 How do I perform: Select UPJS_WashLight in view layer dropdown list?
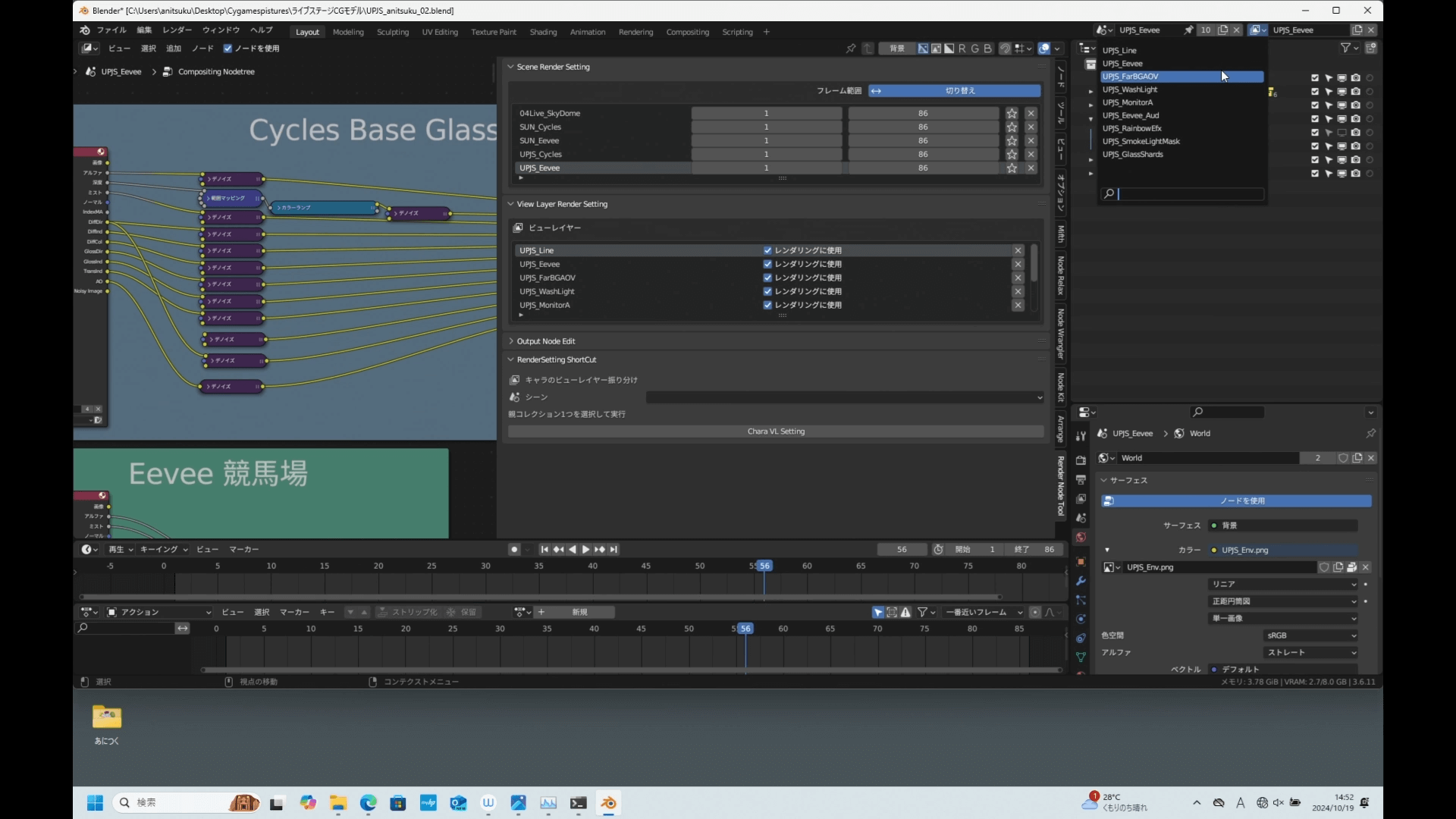[x=1182, y=89]
